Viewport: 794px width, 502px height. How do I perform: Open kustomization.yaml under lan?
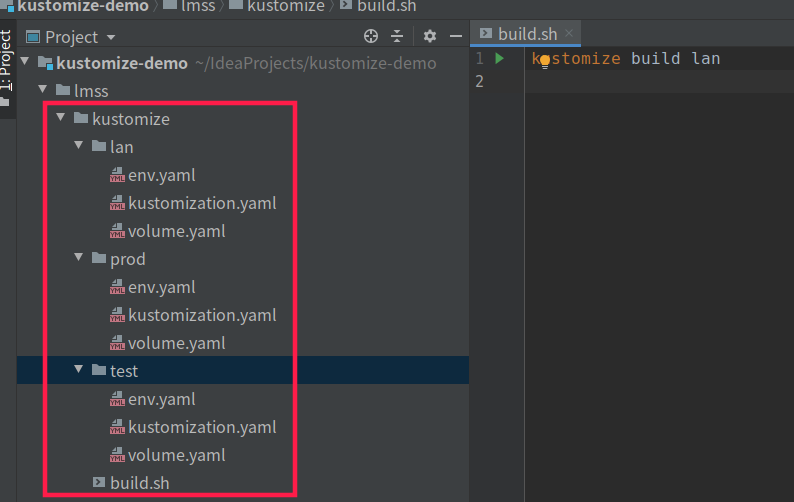pos(202,203)
